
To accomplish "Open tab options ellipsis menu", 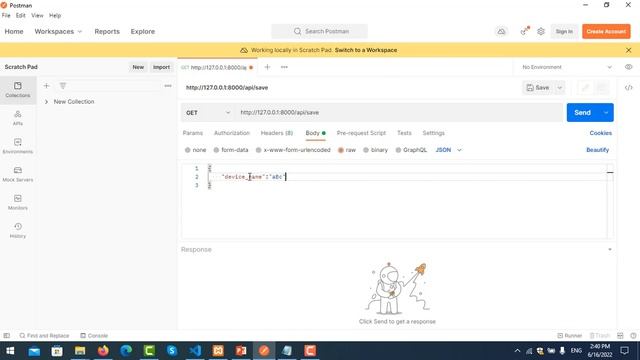I will click(284, 67).
